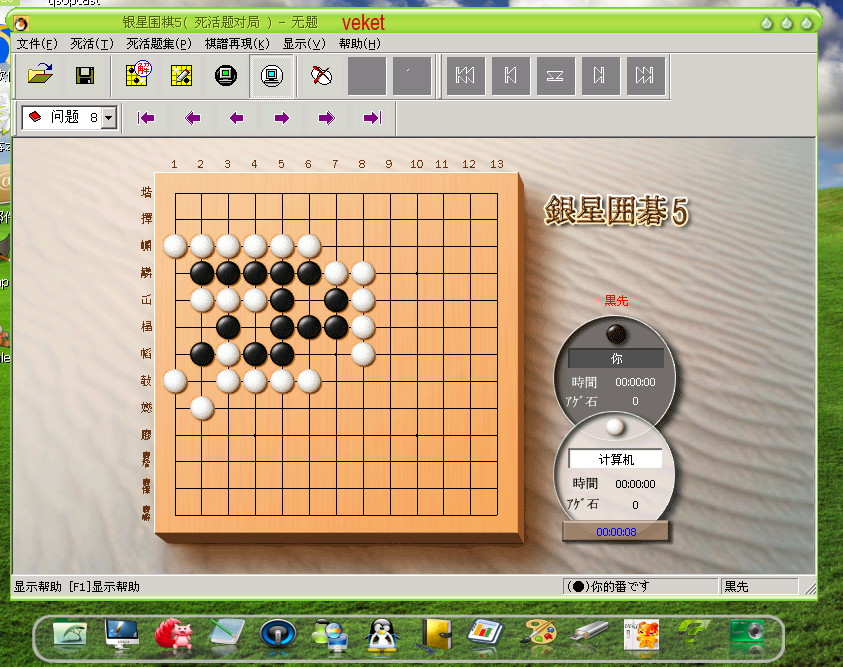Click the black stone atop the 你 panel

pyautogui.click(x=616, y=334)
